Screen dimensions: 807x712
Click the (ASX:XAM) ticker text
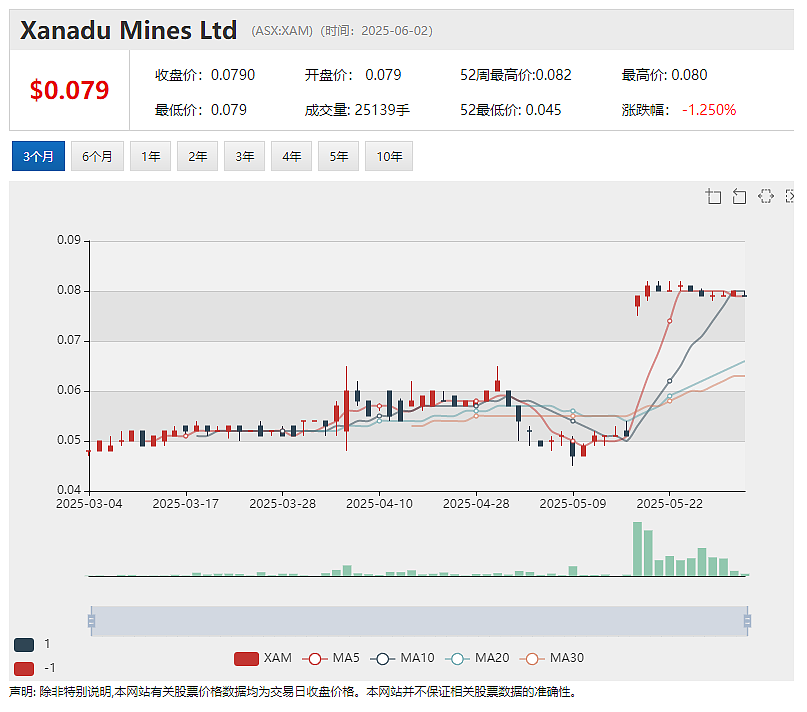[282, 31]
